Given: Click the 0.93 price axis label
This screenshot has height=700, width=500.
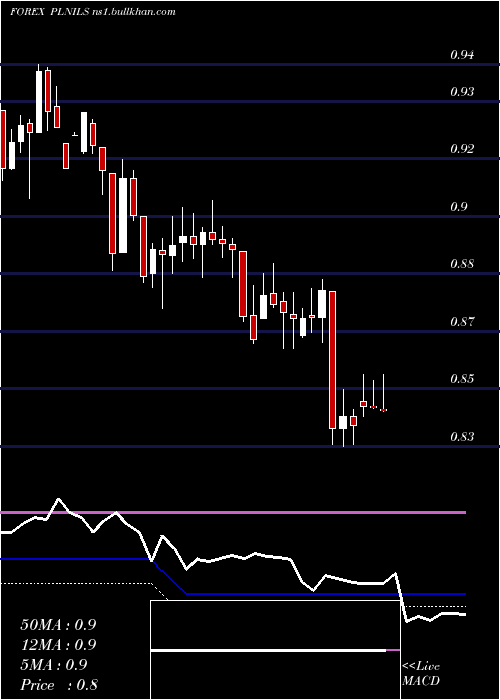Looking at the screenshot, I should [x=462, y=92].
